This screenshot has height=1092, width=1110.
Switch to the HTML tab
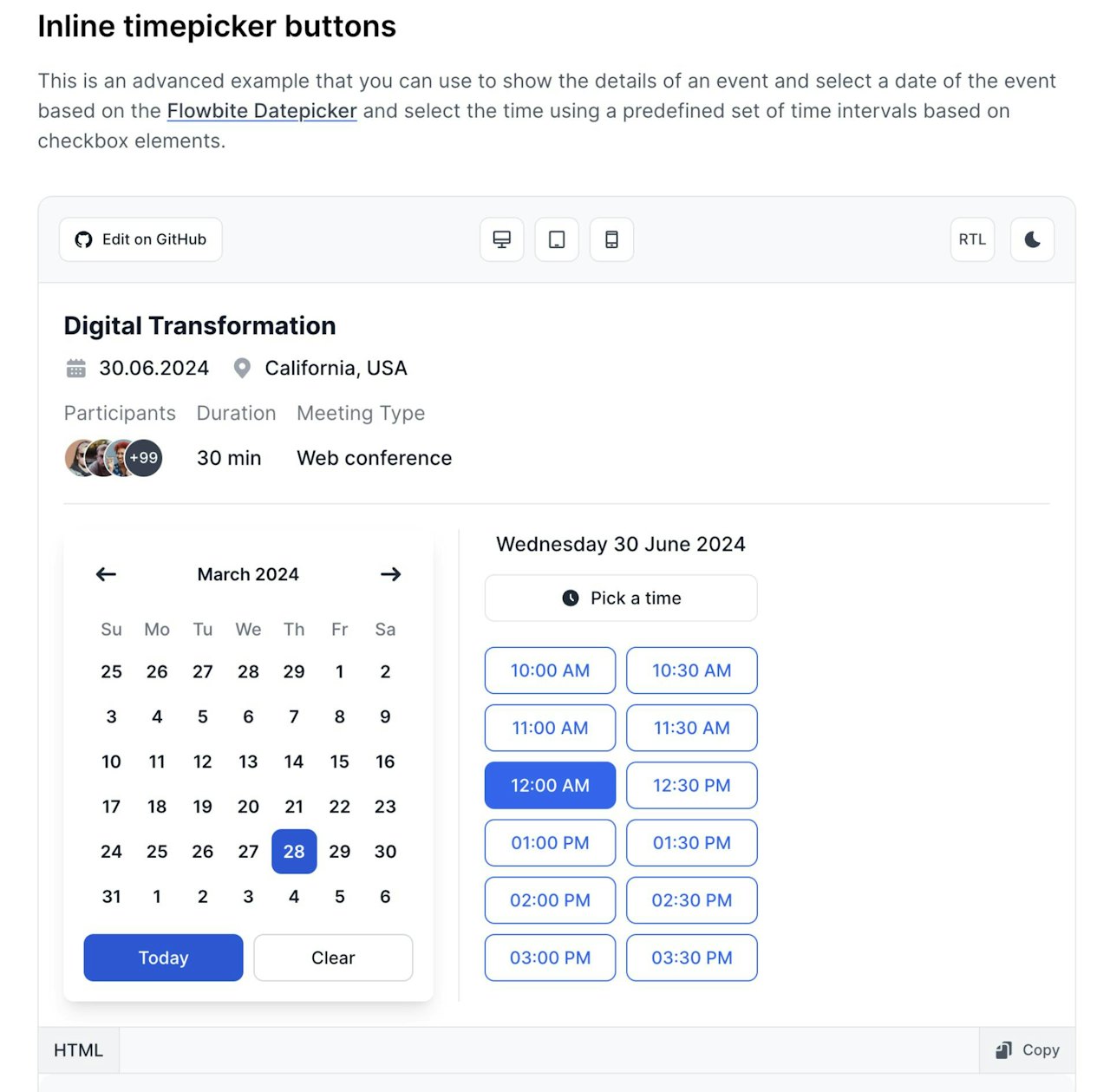(77, 1049)
